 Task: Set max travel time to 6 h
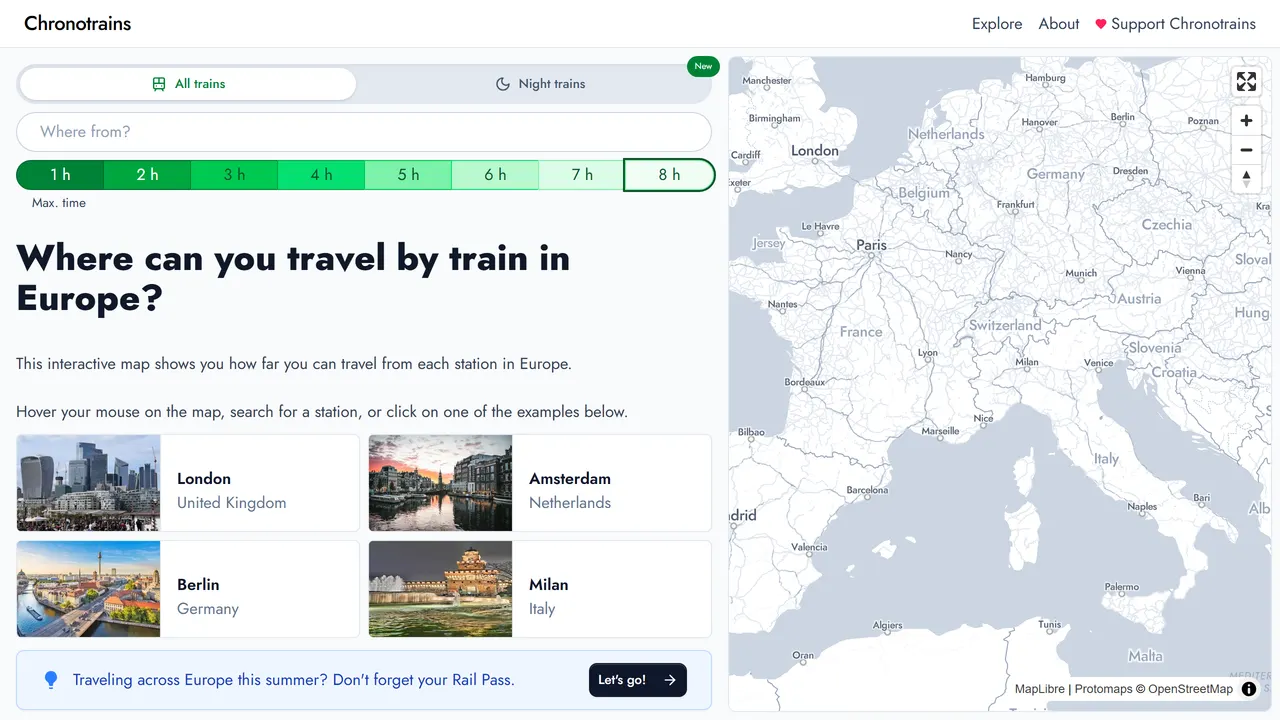pyautogui.click(x=495, y=175)
